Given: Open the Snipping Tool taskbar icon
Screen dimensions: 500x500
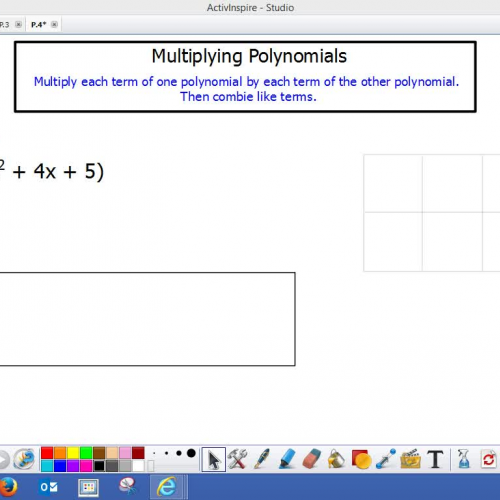Looking at the screenshot, I should pos(127,486).
